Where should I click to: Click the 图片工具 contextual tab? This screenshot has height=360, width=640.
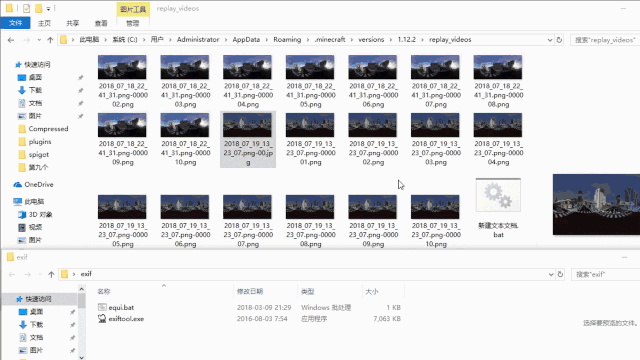click(x=133, y=9)
